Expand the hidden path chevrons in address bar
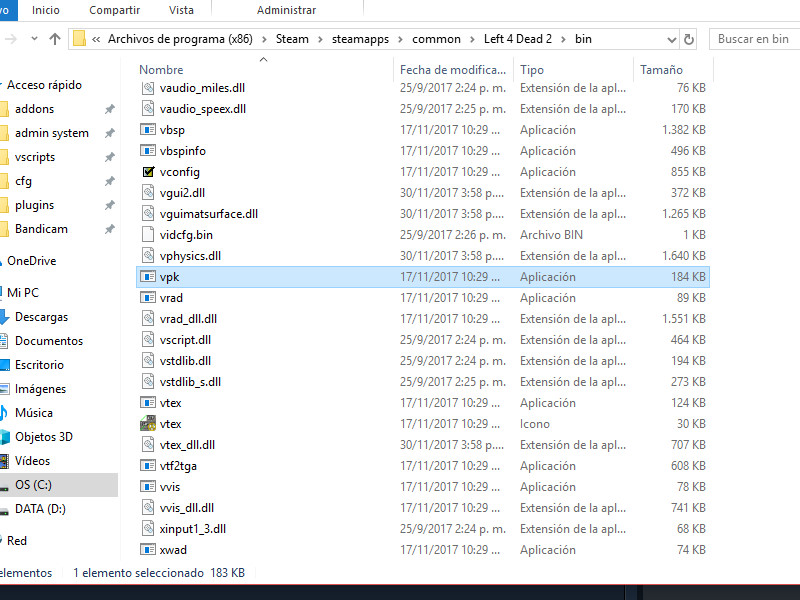Viewport: 800px width, 600px height. 96,39
